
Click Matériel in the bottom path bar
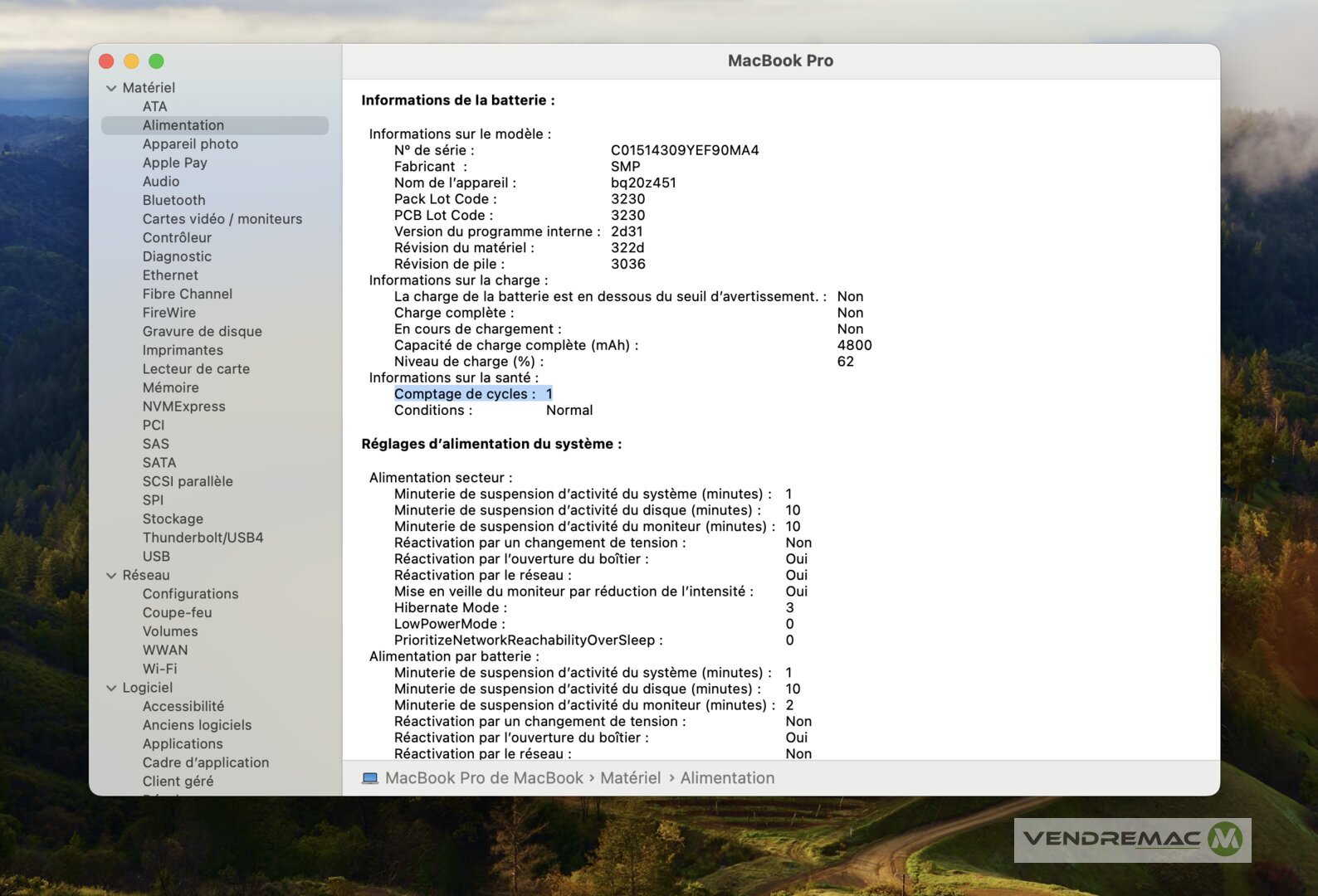coord(630,778)
